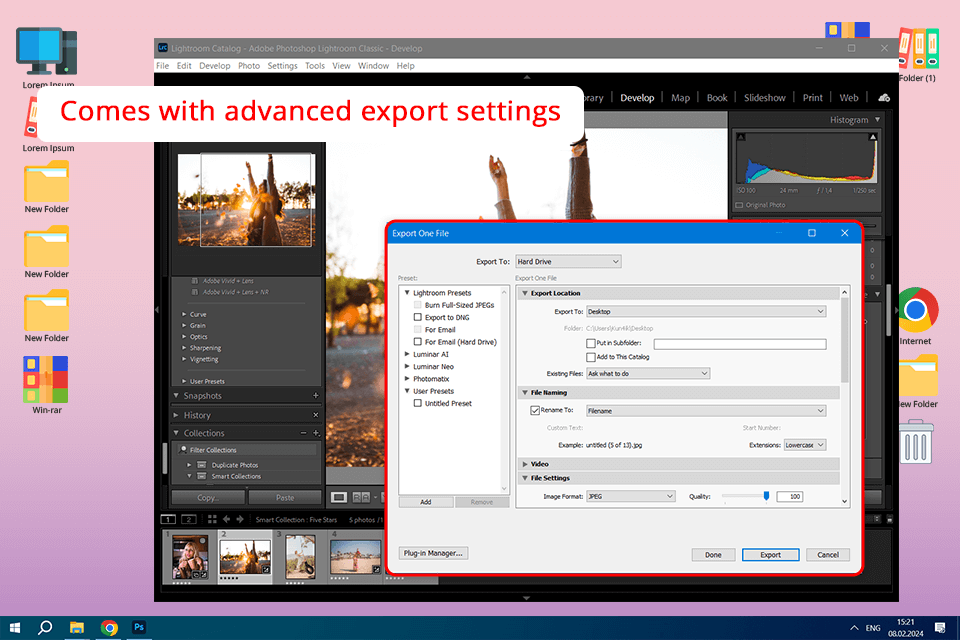
Task: Open the Photo menu
Action: pyautogui.click(x=249, y=66)
